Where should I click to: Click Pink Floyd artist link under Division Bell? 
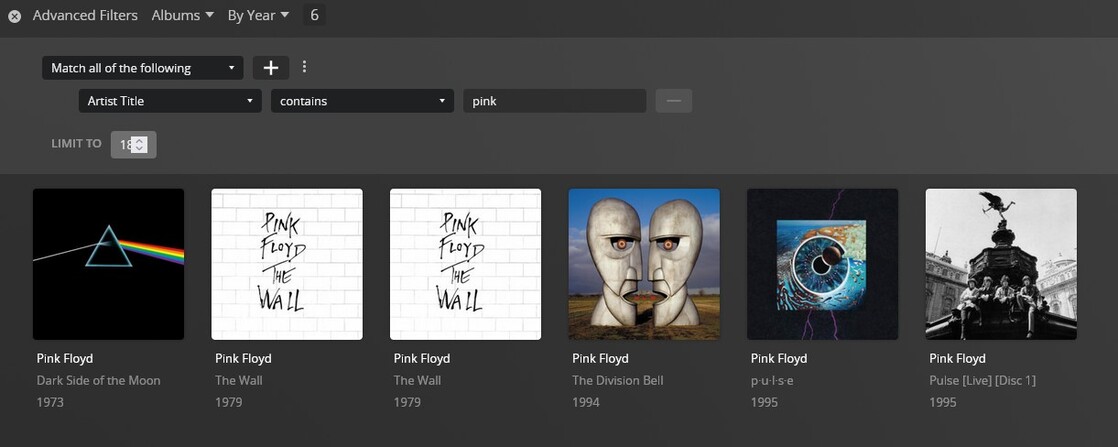(600, 358)
